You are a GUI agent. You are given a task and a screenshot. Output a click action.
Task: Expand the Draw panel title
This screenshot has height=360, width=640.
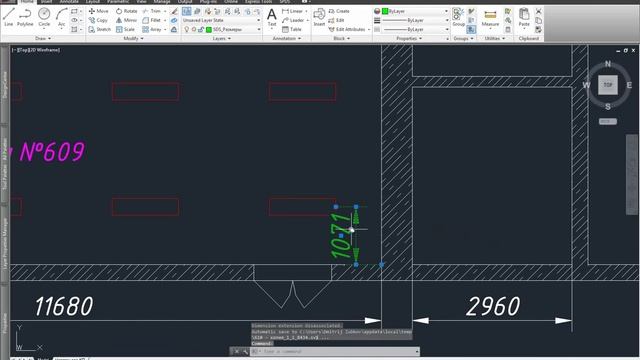click(43, 38)
